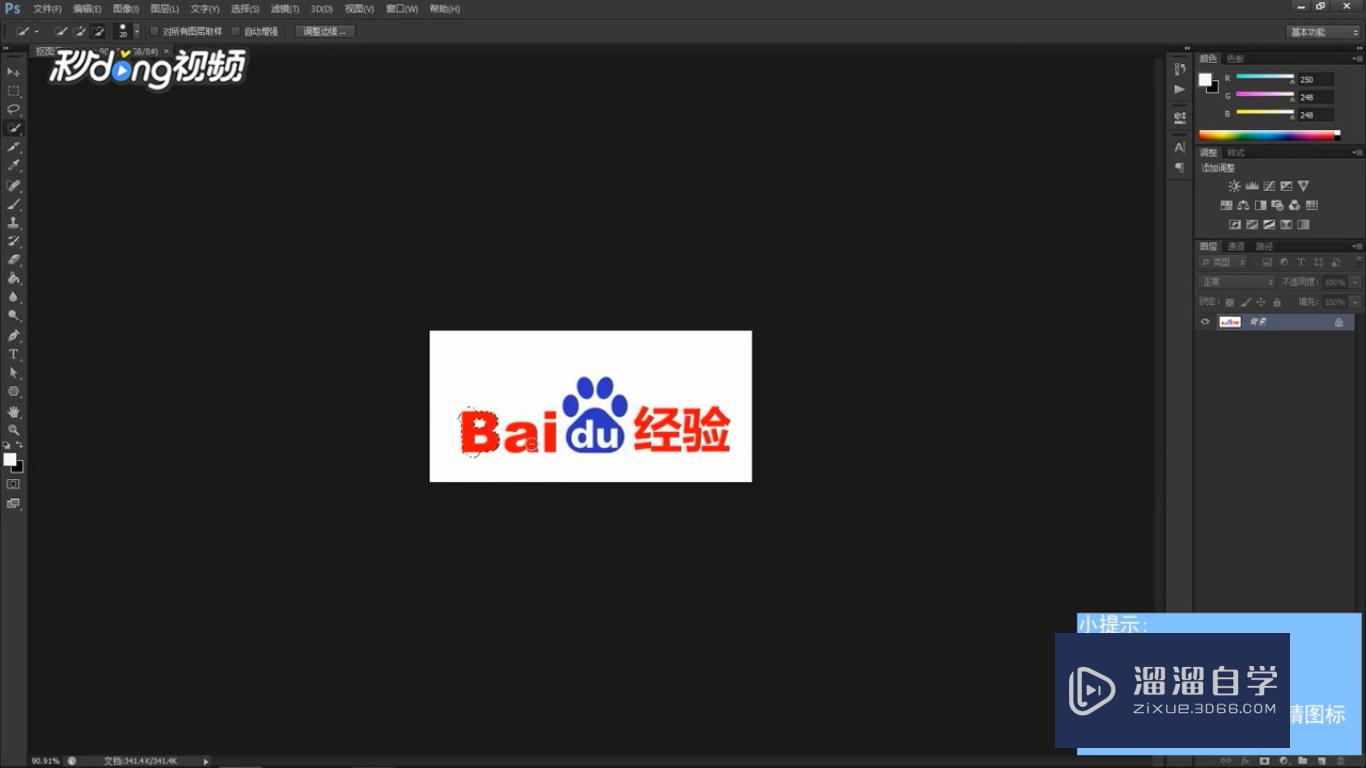Choose New Selection mode in options bar
1366x768 pixels.
tap(61, 32)
